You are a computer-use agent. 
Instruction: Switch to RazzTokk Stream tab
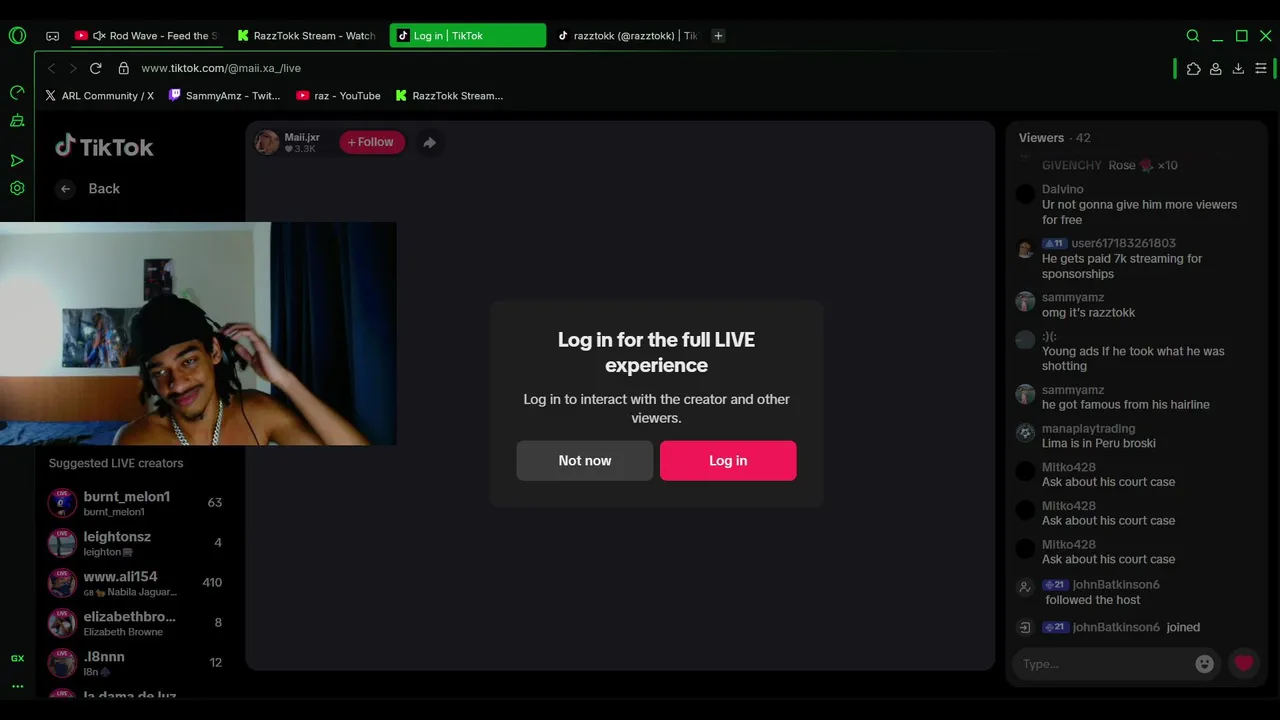[x=306, y=36]
